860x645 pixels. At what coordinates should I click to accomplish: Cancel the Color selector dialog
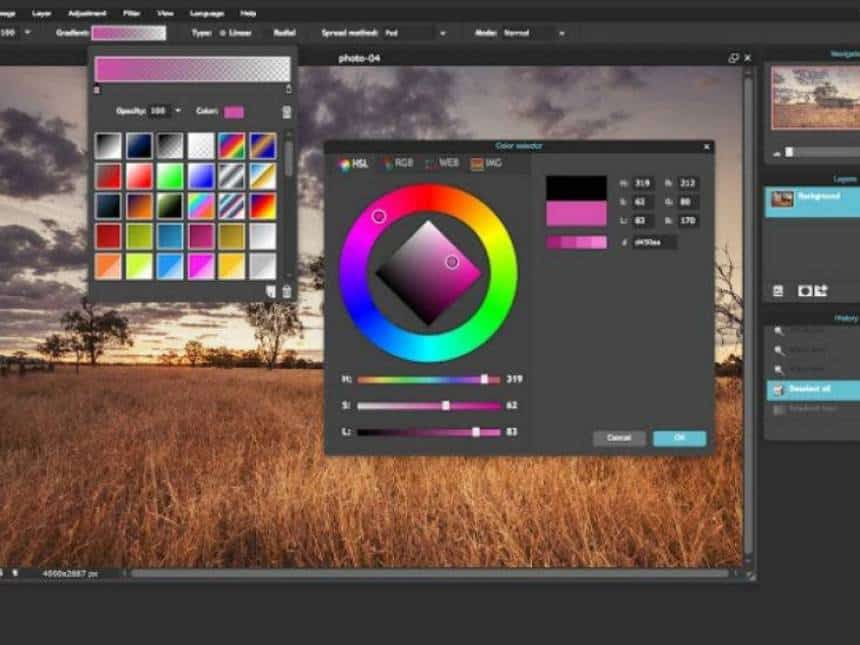(x=619, y=438)
